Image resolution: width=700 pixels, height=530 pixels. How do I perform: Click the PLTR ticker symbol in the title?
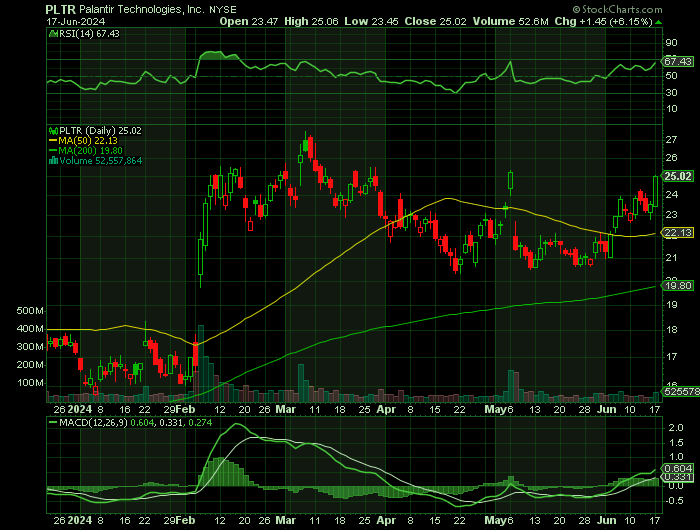pyautogui.click(x=61, y=9)
